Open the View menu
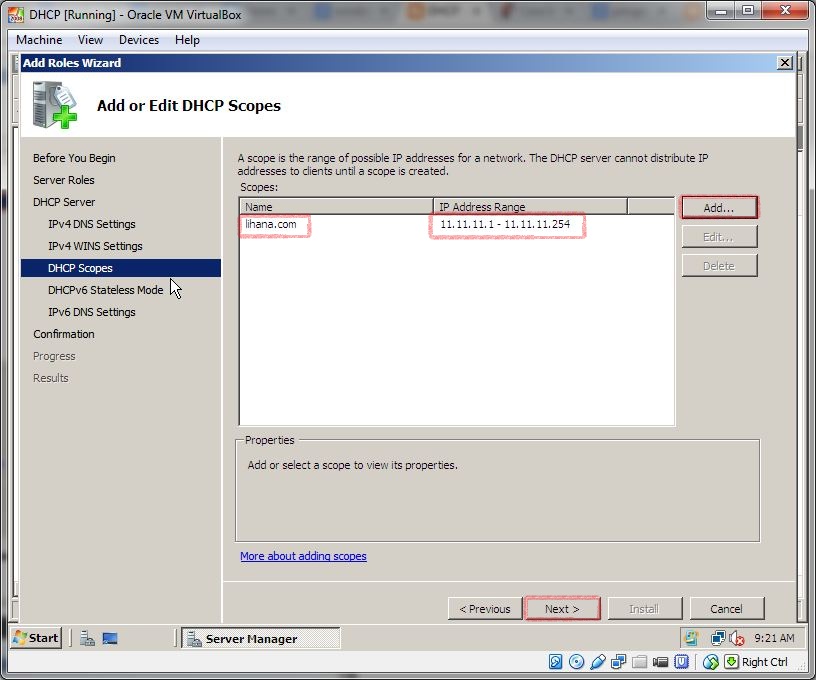This screenshot has height=680, width=816. [90, 40]
